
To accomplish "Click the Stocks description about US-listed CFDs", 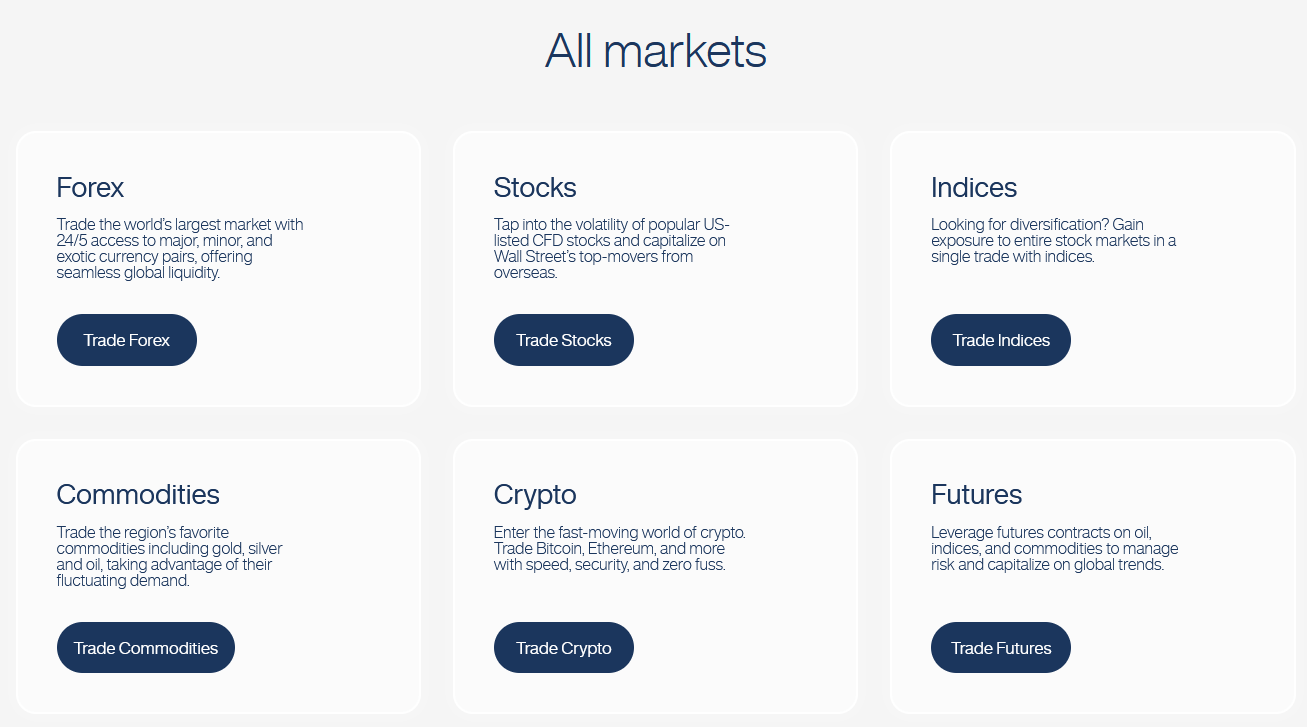I will point(611,248).
